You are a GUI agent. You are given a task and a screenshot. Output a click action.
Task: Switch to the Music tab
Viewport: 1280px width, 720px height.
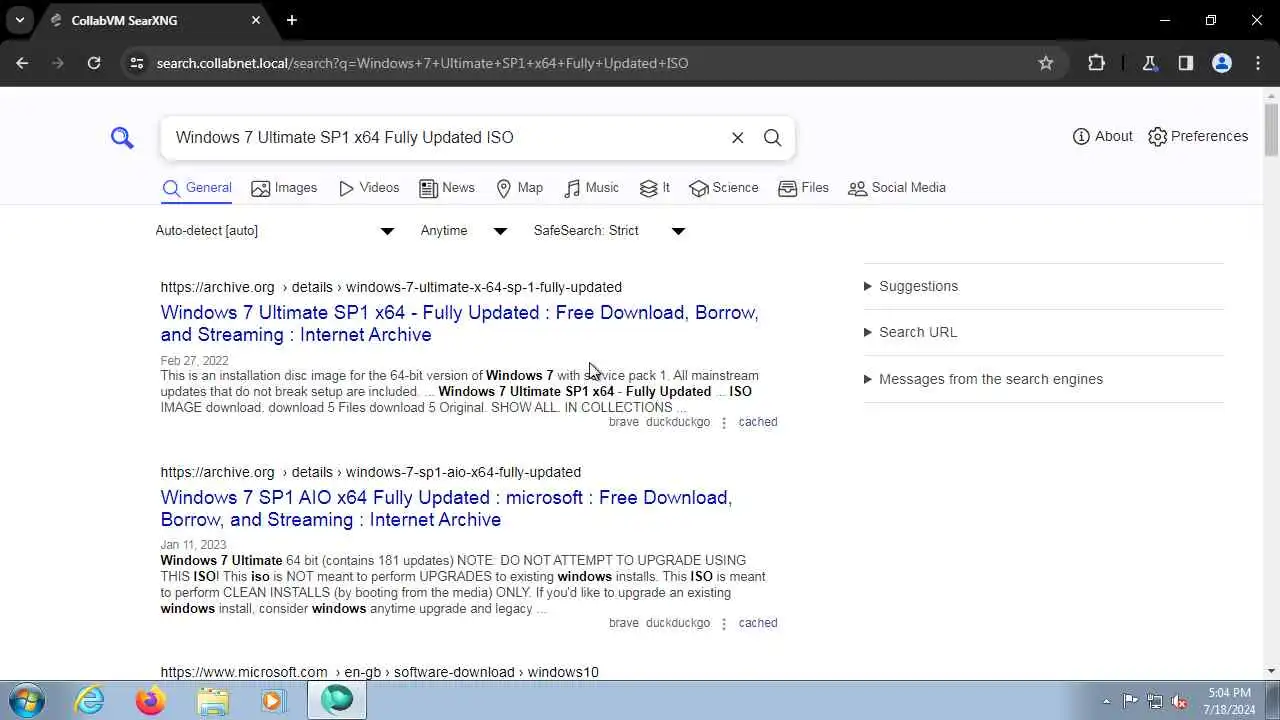592,188
